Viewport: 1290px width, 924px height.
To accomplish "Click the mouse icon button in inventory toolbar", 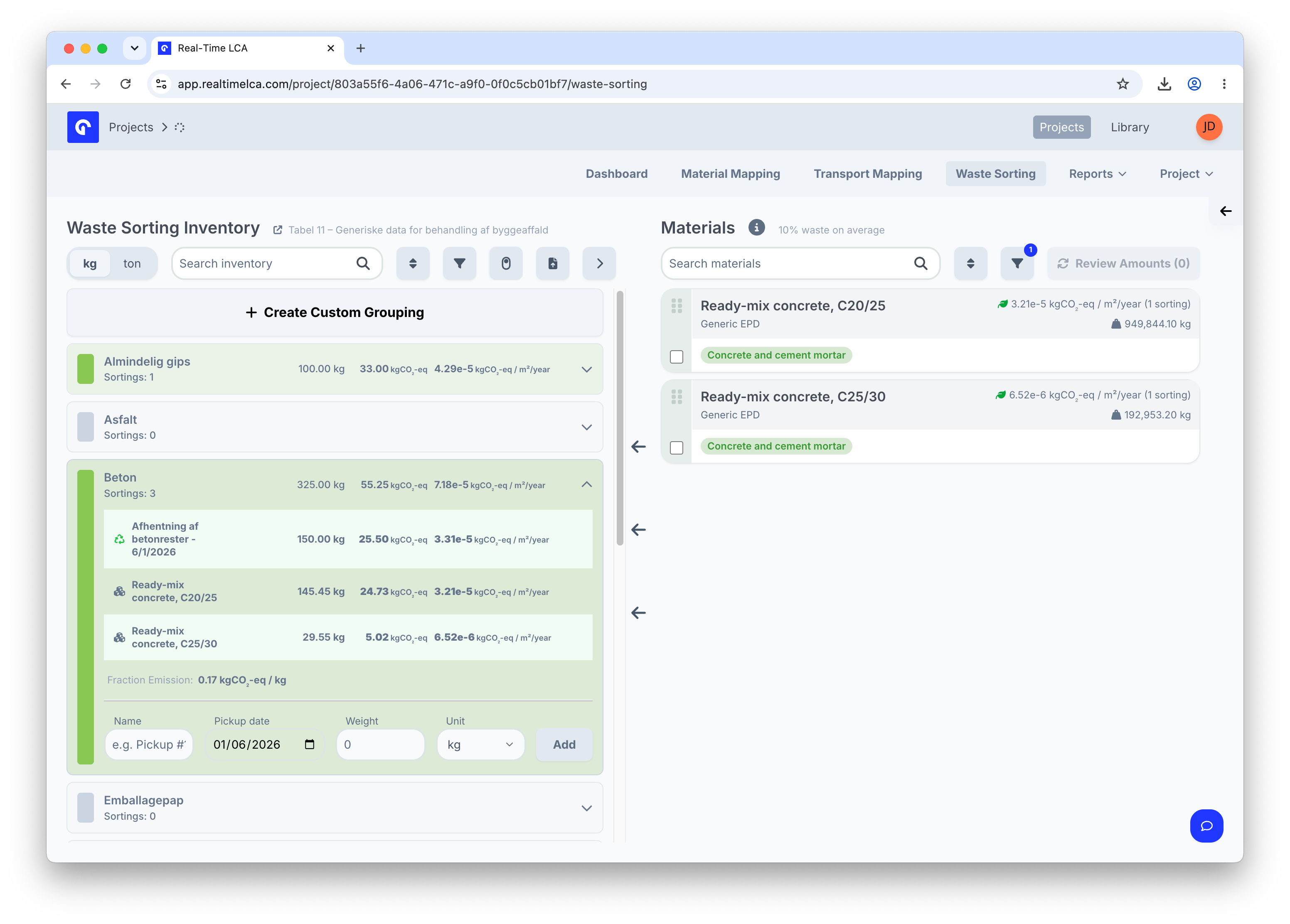I will pyautogui.click(x=506, y=263).
